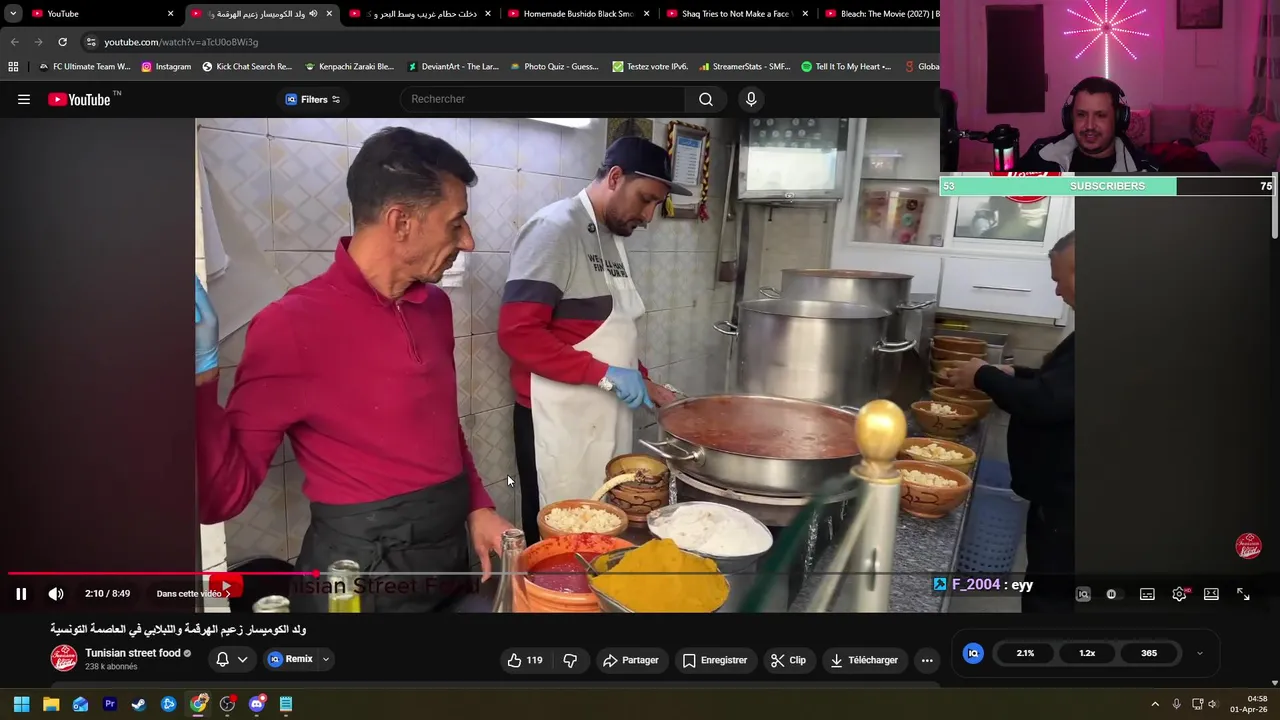Open the 04:58 clock and date
Viewport: 1280px width, 720px height.
coord(1250,704)
